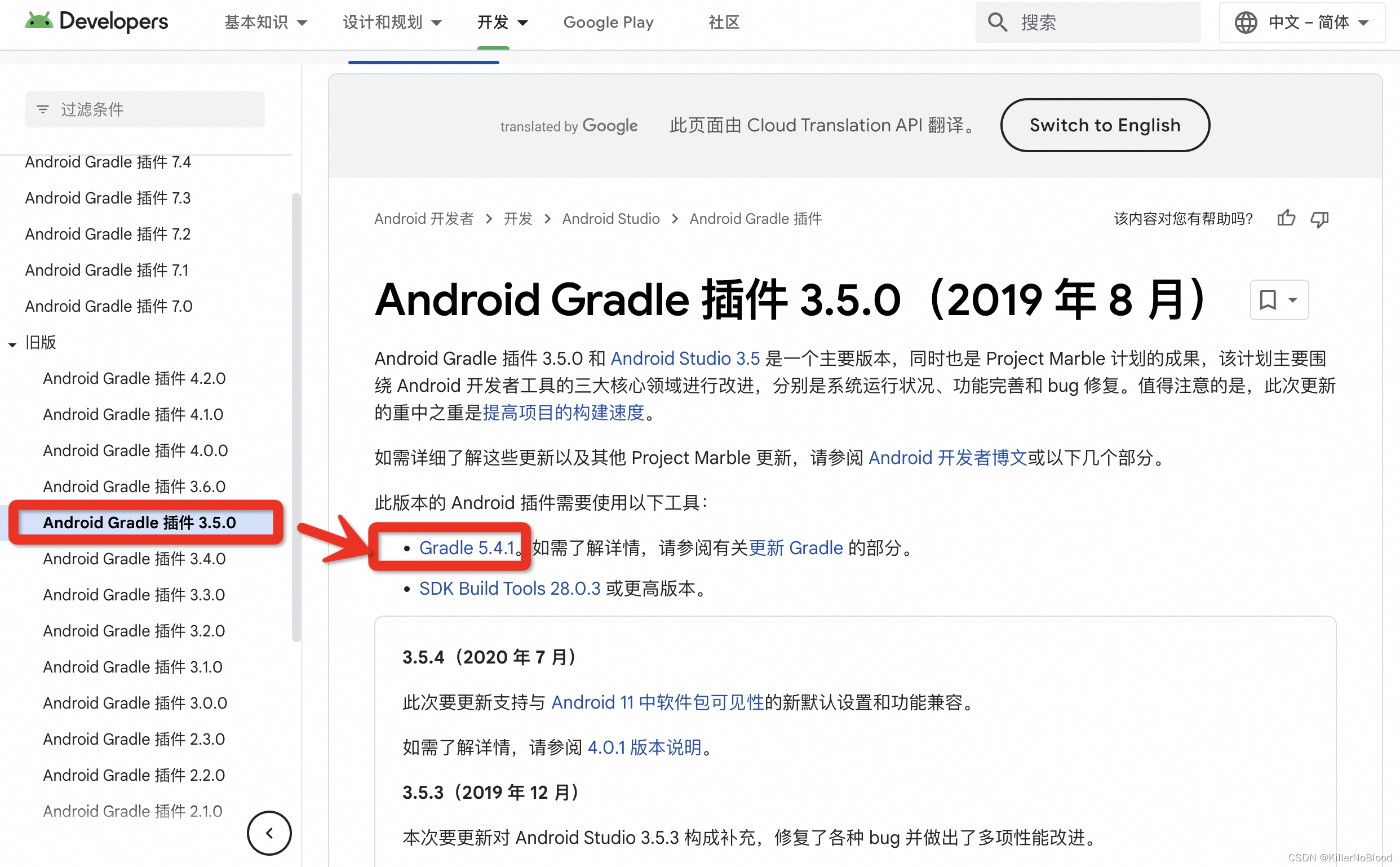Image resolution: width=1400 pixels, height=867 pixels.
Task: Open Android Gradle 插件 7.4 in sidebar
Action: tap(108, 162)
